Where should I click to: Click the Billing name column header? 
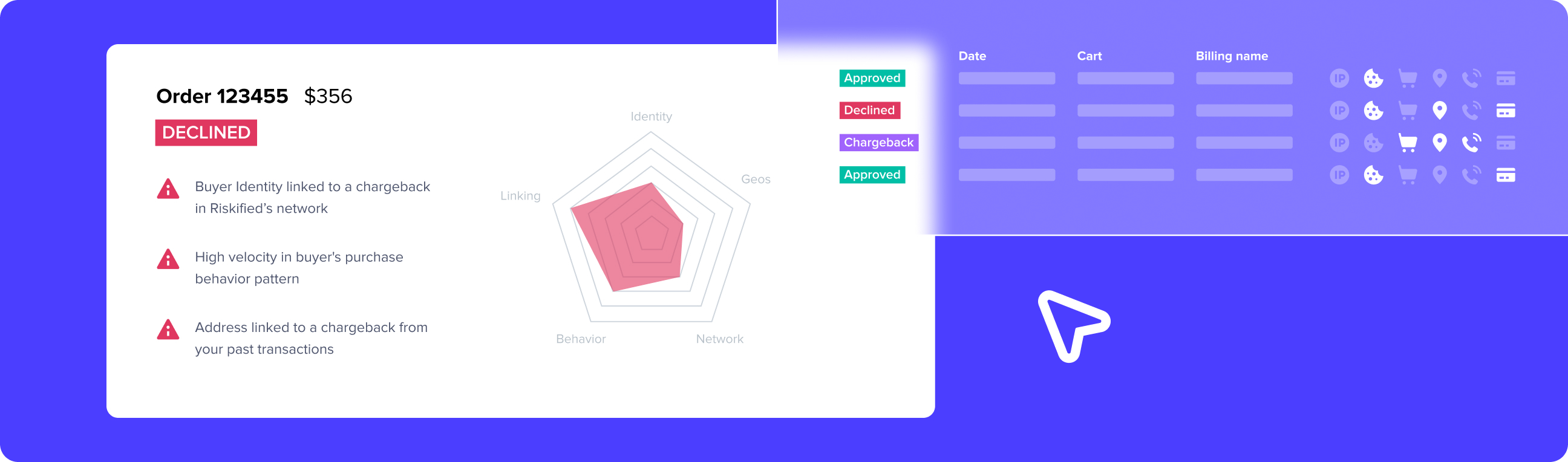pos(1232,56)
